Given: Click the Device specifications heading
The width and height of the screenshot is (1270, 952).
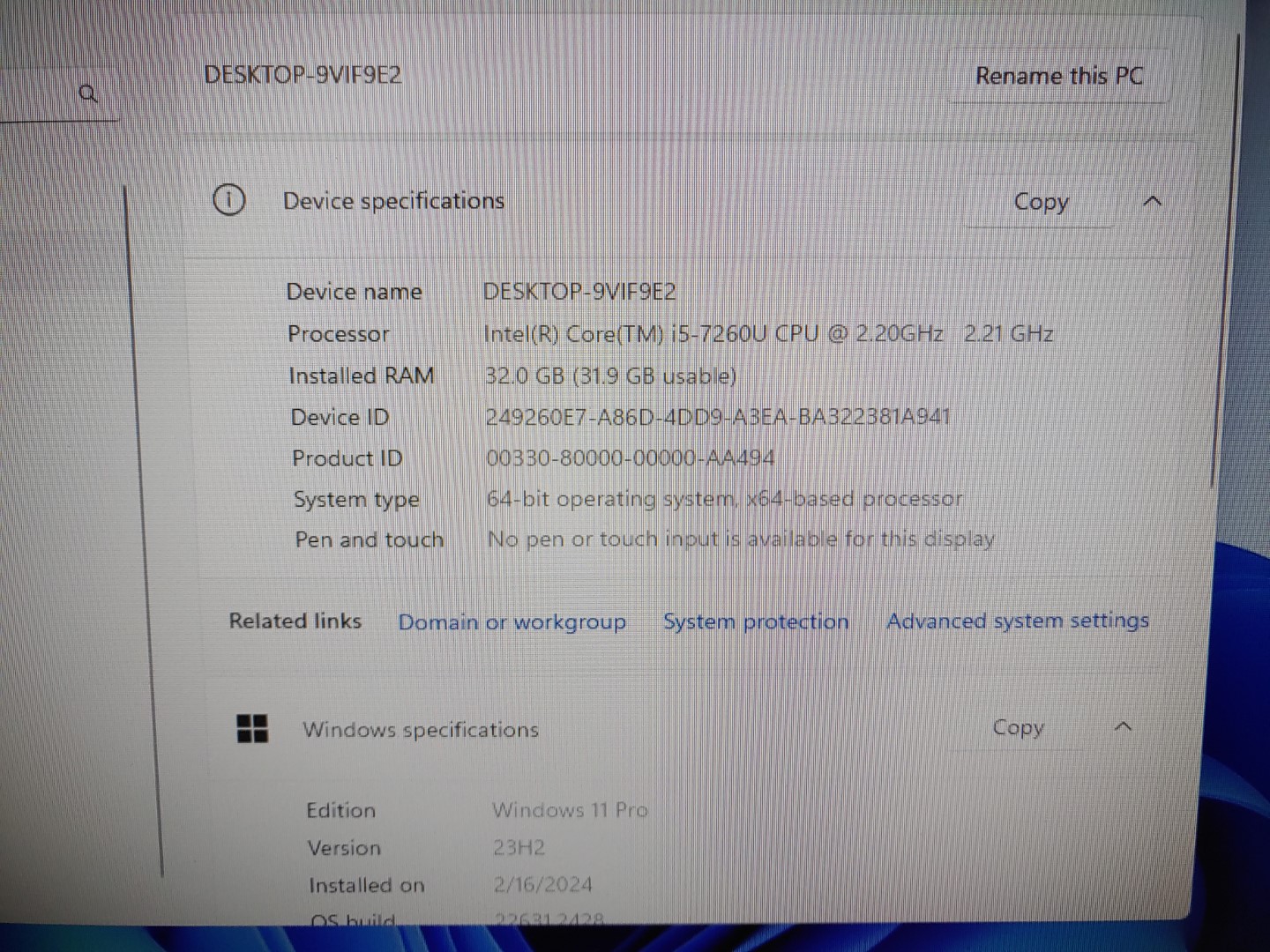Looking at the screenshot, I should [x=393, y=201].
